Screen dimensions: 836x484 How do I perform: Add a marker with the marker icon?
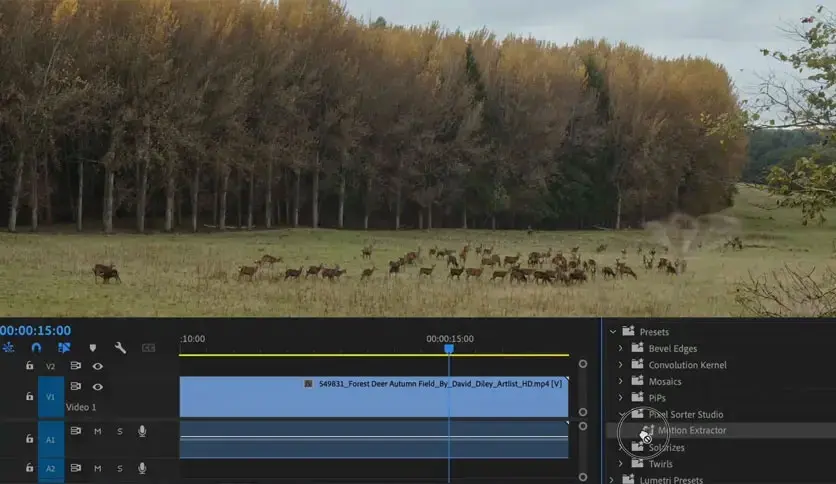(x=93, y=348)
